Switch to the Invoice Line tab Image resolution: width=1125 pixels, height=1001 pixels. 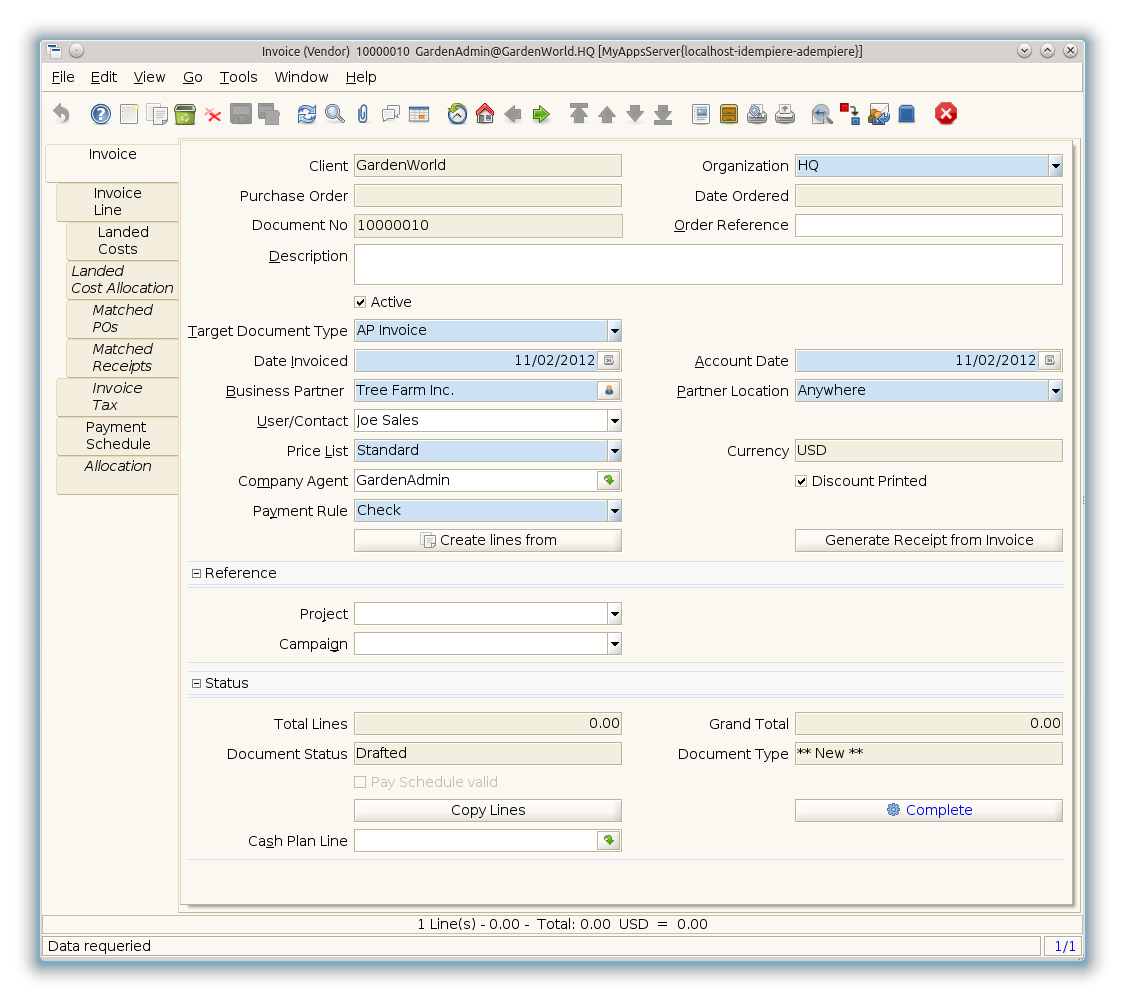[x=116, y=201]
